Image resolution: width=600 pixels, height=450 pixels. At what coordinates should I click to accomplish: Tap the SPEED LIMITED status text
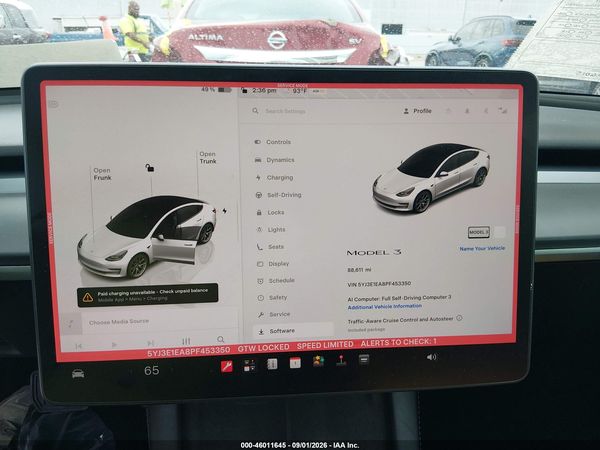[x=325, y=345]
